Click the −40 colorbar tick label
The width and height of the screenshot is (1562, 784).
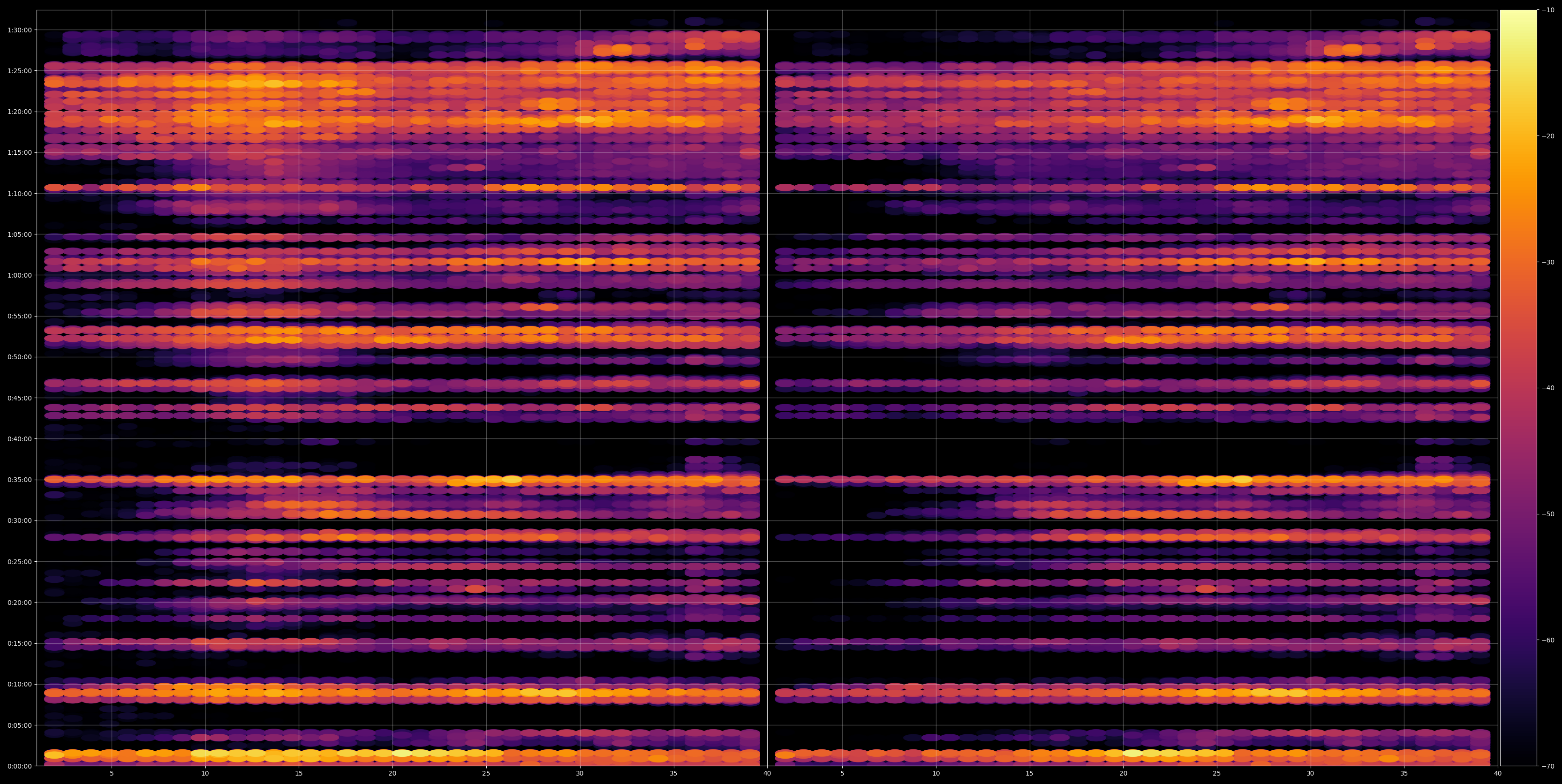1547,388
